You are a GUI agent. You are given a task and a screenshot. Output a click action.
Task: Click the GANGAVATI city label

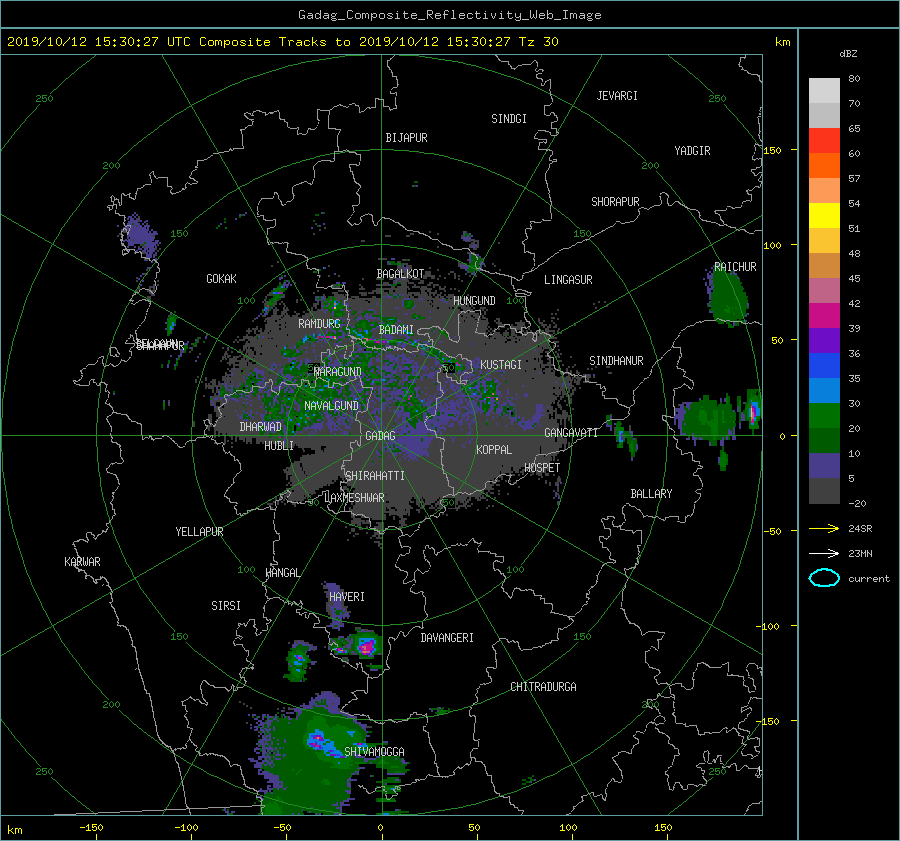coord(571,432)
